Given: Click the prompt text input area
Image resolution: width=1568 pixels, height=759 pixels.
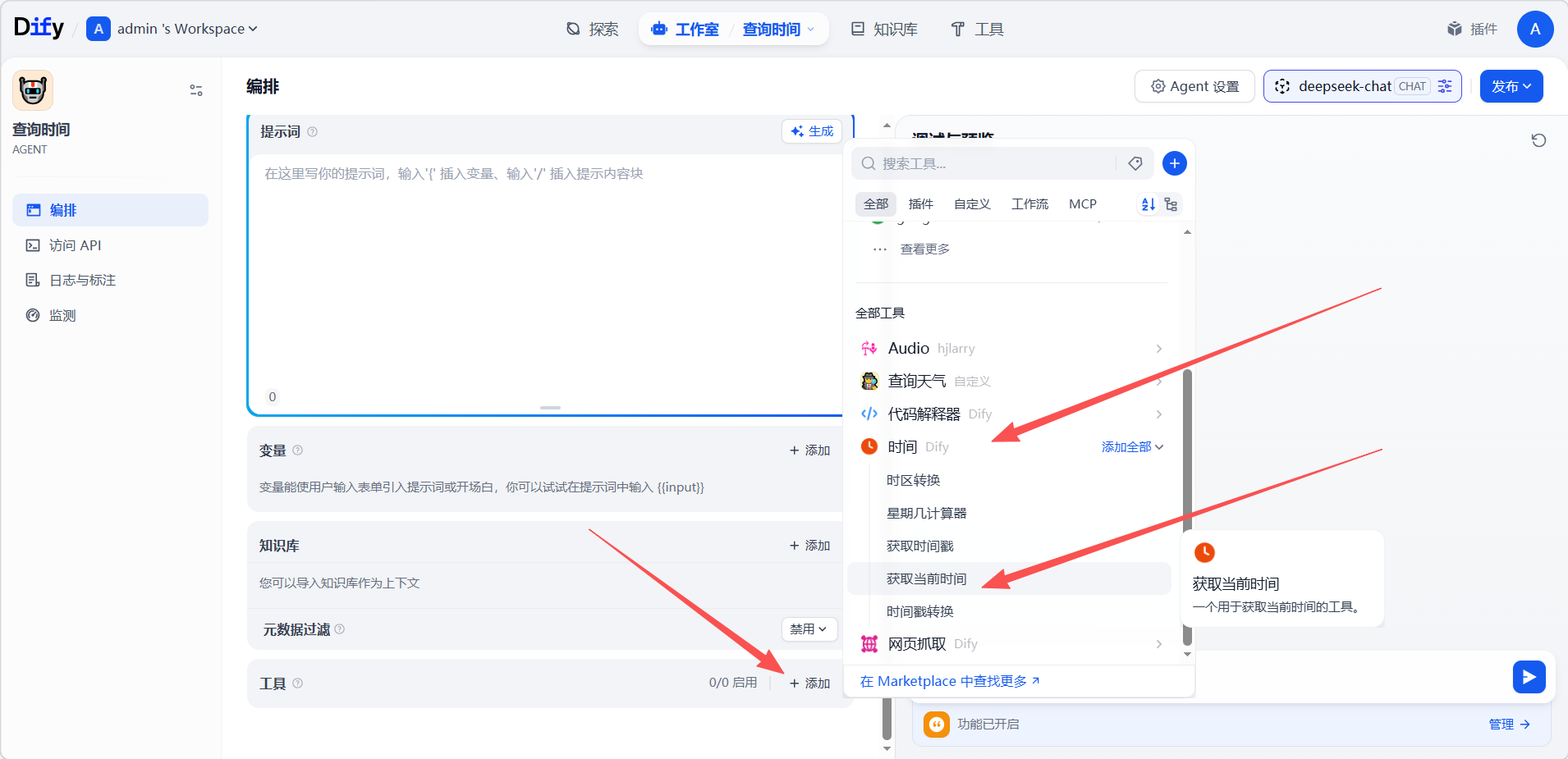Looking at the screenshot, I should (546, 275).
